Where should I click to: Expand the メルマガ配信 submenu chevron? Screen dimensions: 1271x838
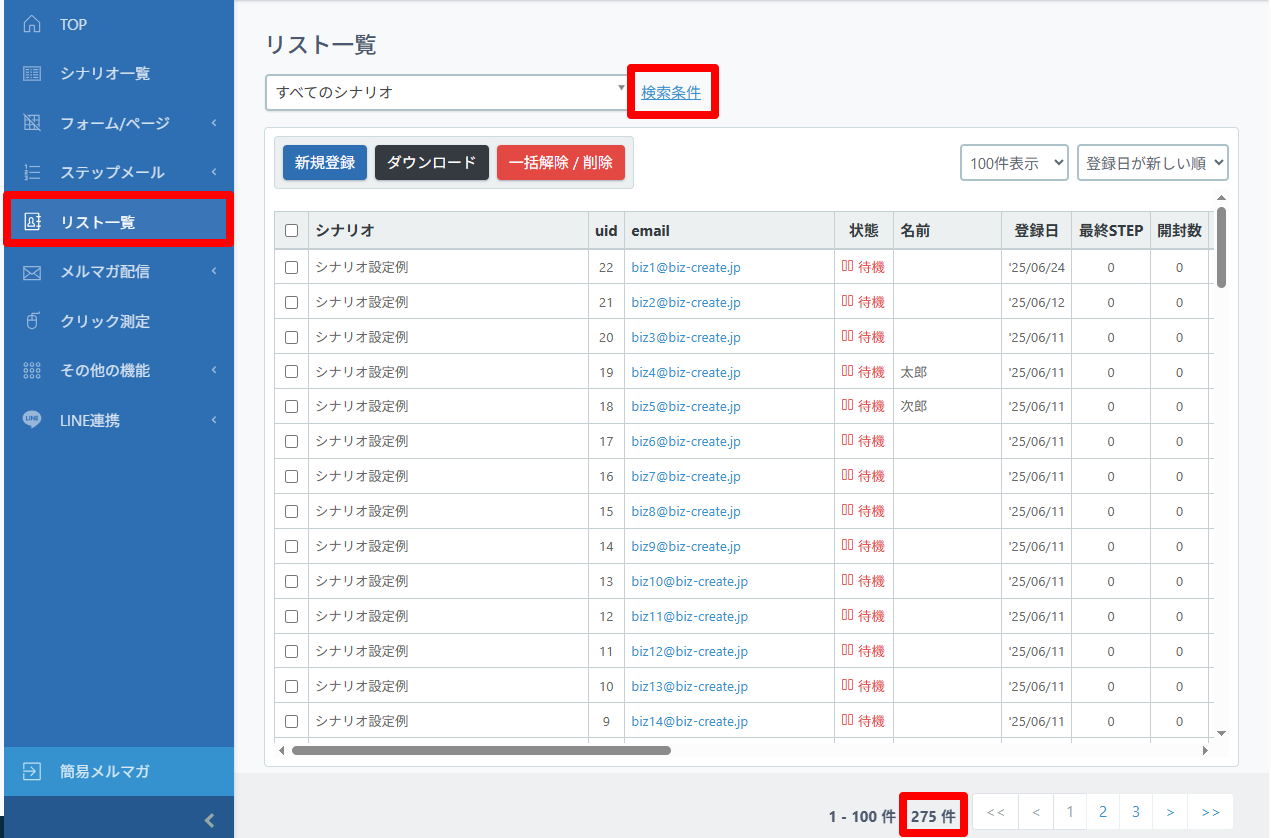point(214,272)
